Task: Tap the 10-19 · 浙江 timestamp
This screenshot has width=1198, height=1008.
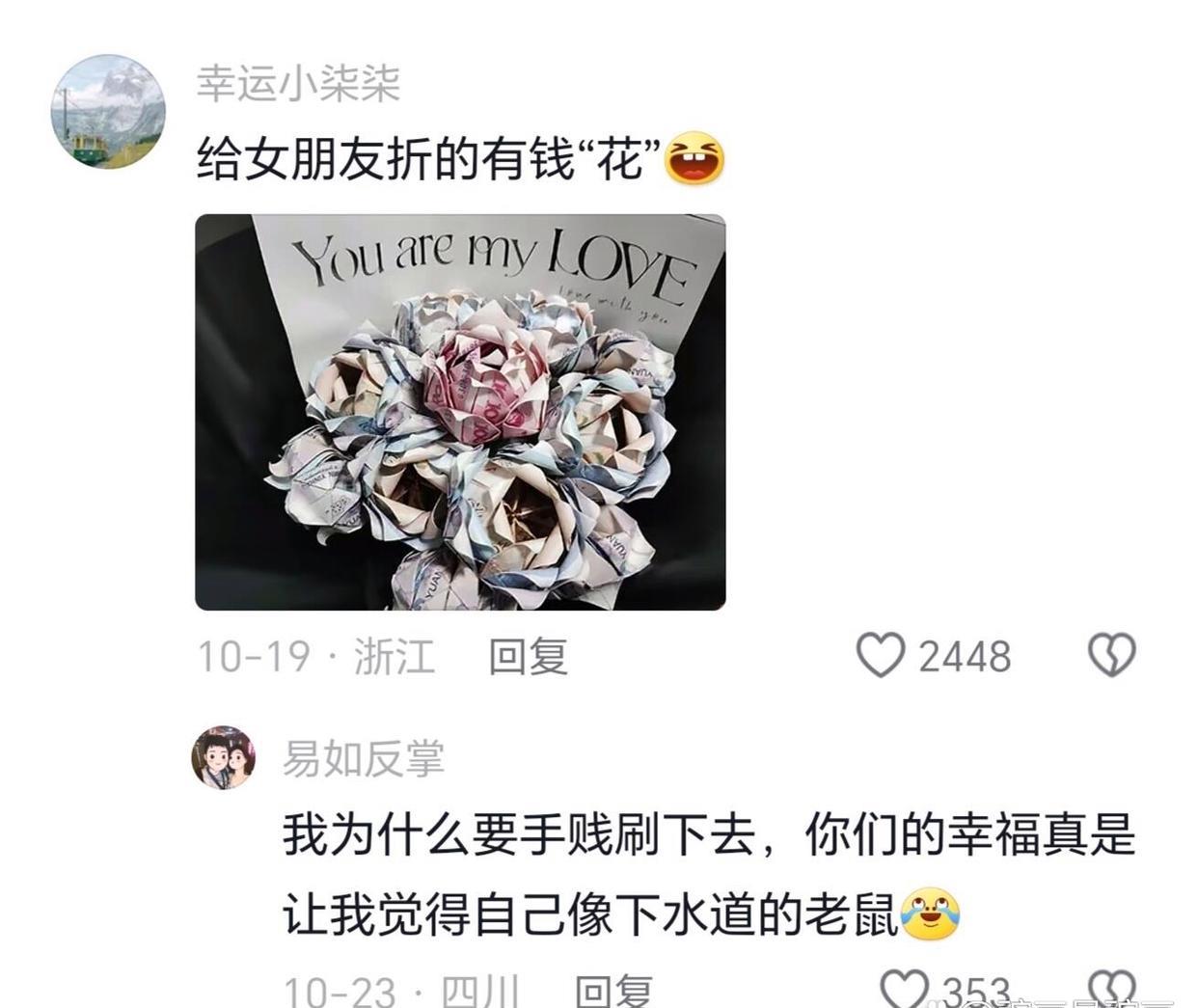Action: (x=316, y=656)
